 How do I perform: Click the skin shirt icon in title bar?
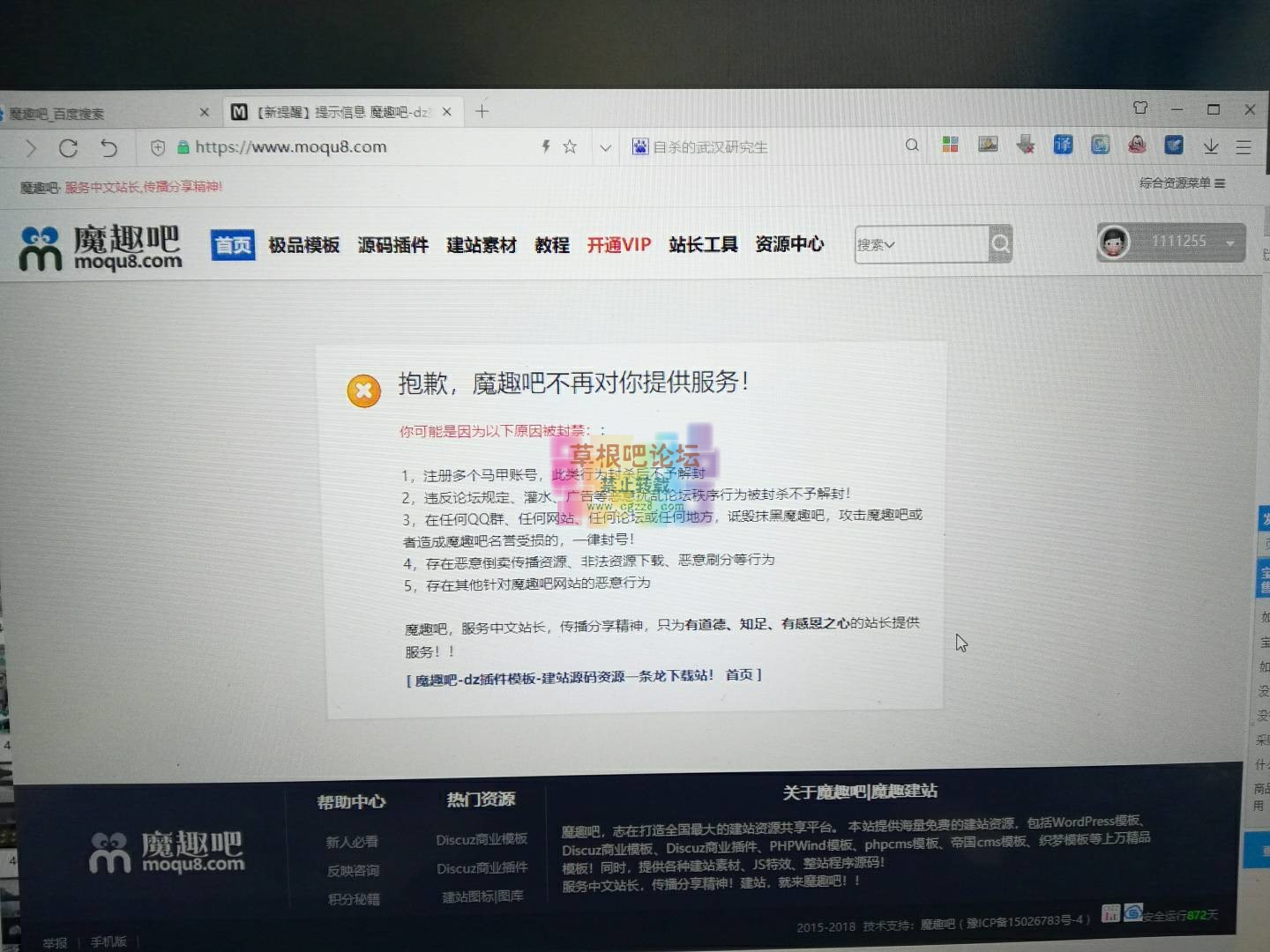[1140, 108]
